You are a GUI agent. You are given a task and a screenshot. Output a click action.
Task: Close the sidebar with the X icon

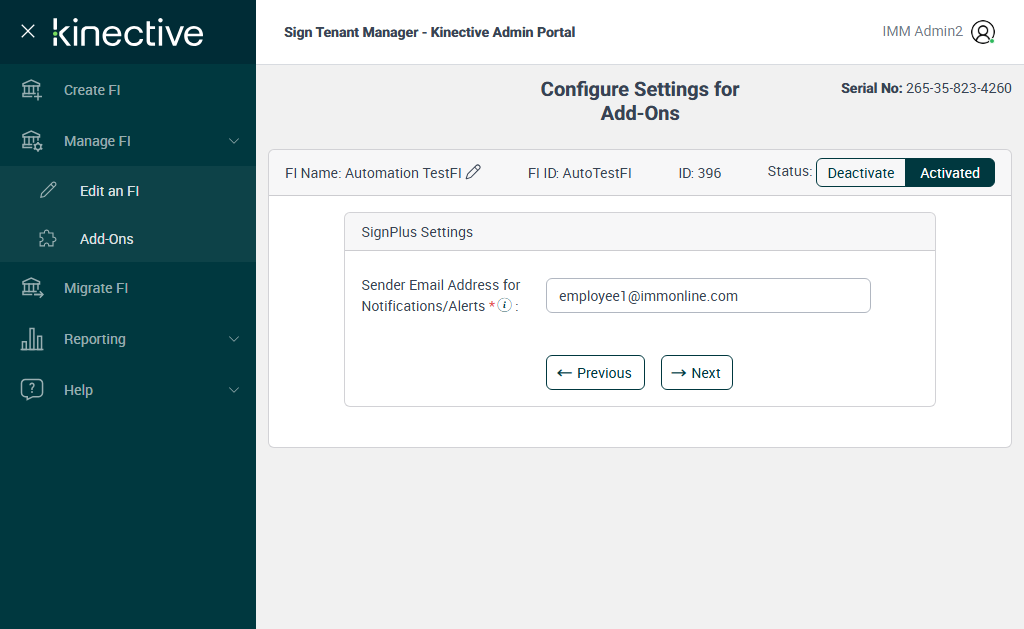pyautogui.click(x=28, y=31)
